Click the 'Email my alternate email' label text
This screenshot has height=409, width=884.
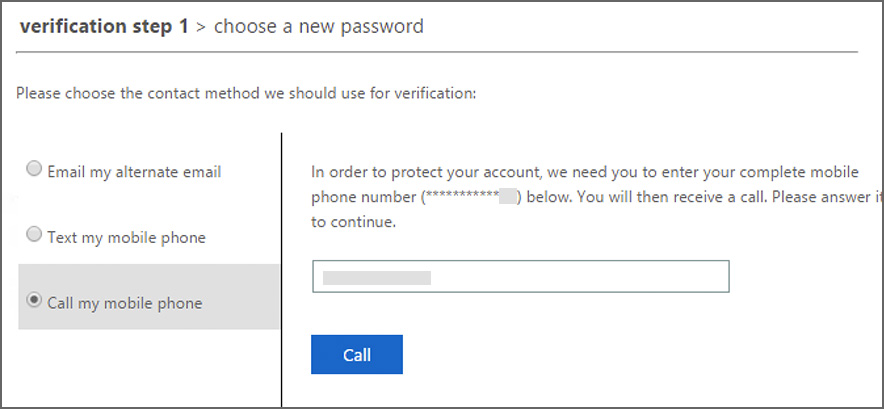[x=134, y=171]
